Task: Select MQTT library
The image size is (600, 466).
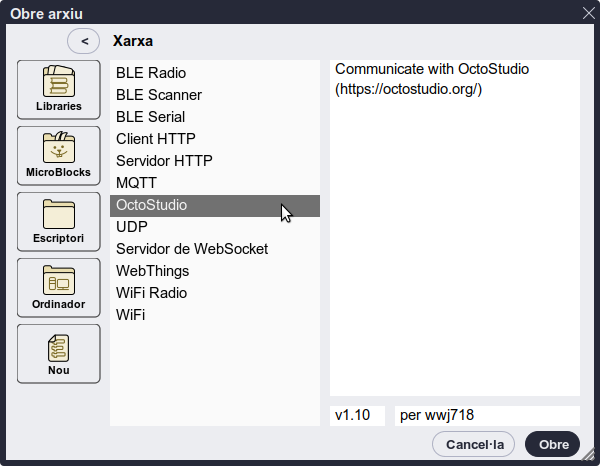Action: tap(215, 183)
